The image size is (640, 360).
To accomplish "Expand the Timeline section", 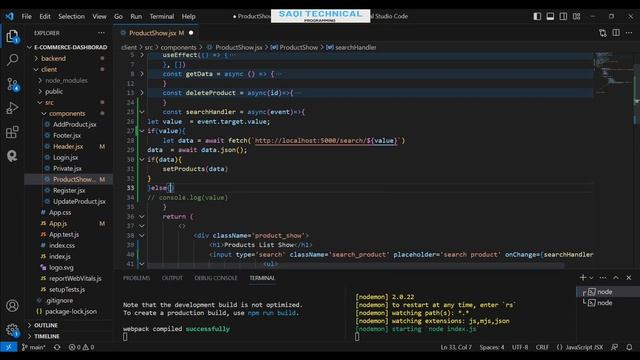I will point(47,336).
